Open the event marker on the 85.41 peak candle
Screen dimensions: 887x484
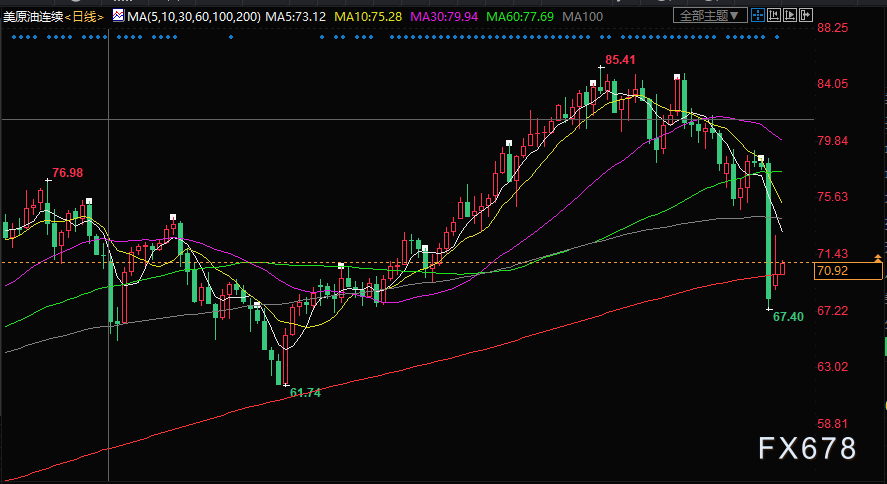coord(593,83)
